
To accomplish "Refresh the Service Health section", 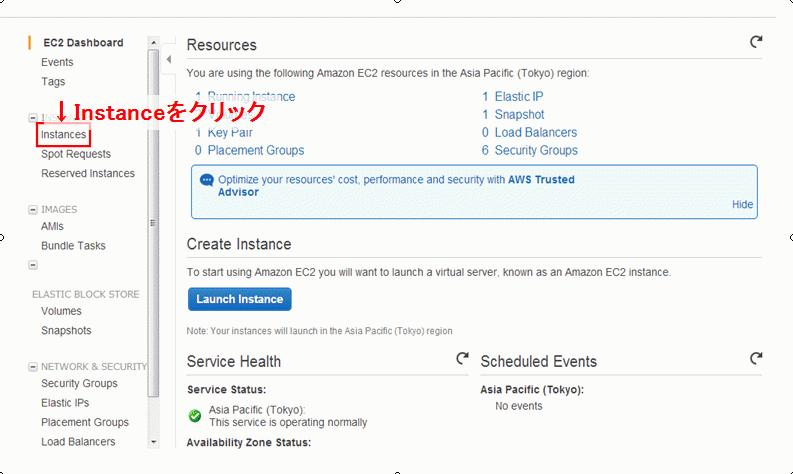I will click(x=462, y=359).
